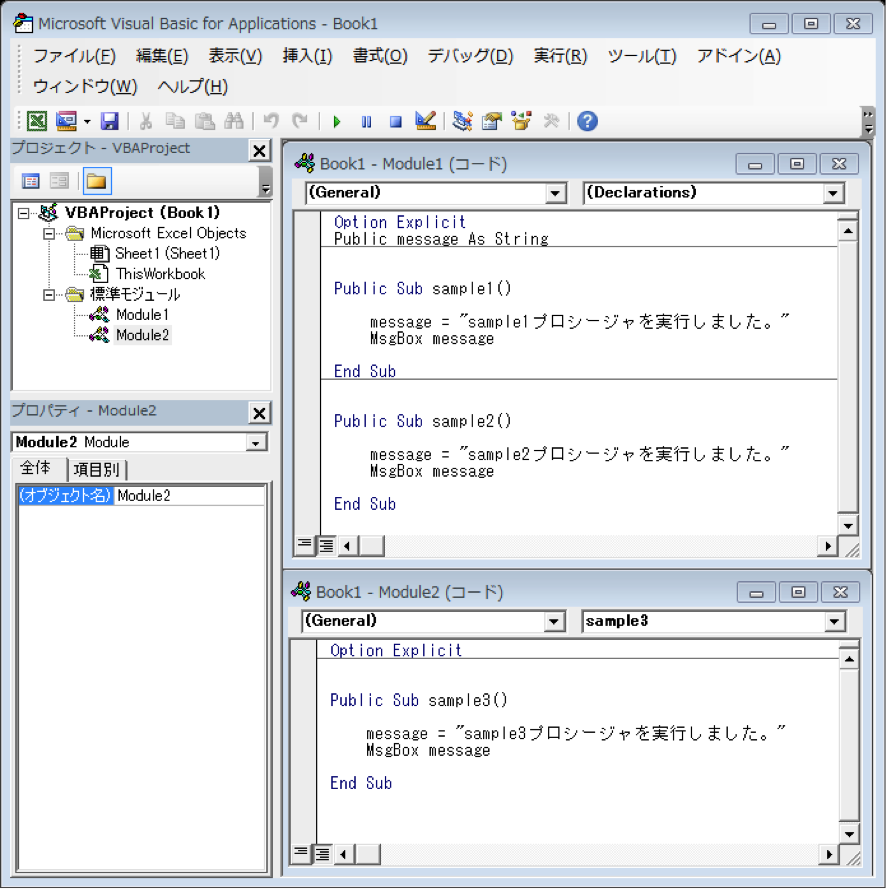Open the 挿入(I) menu
886x889 pixels.
(307, 56)
